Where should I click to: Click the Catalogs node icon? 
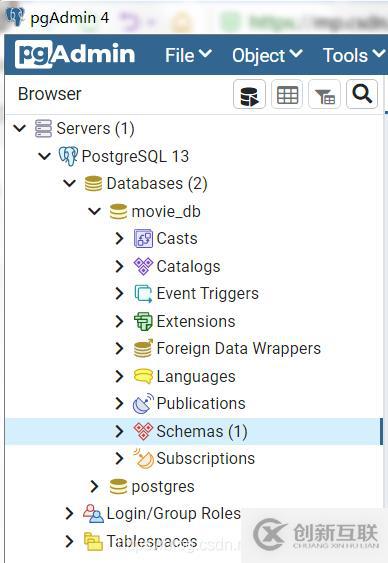coord(143,266)
